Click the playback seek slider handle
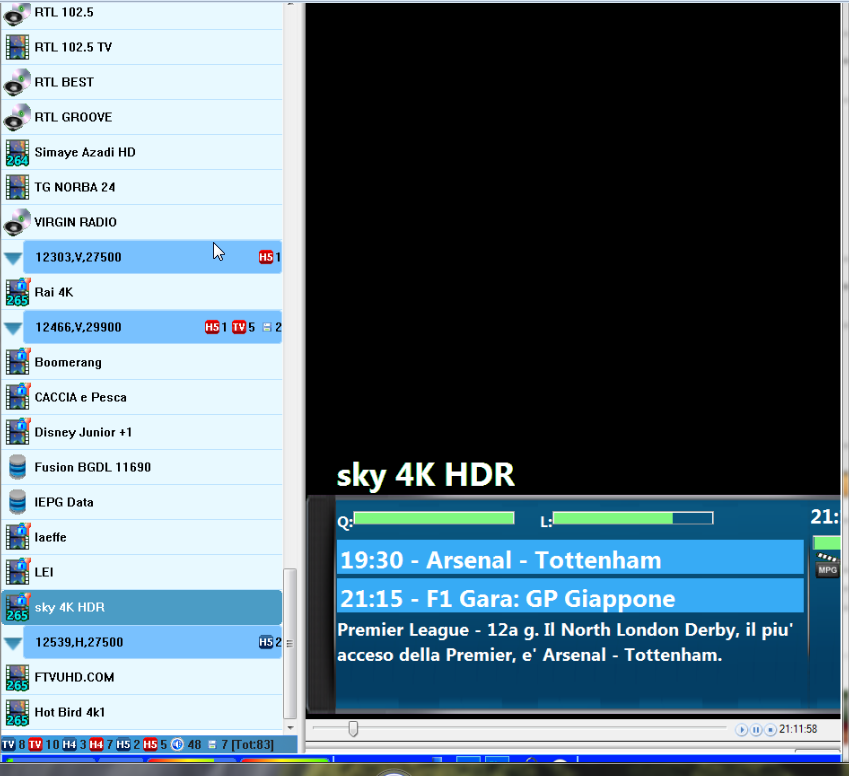Viewport: 849px width, 776px height. click(353, 729)
